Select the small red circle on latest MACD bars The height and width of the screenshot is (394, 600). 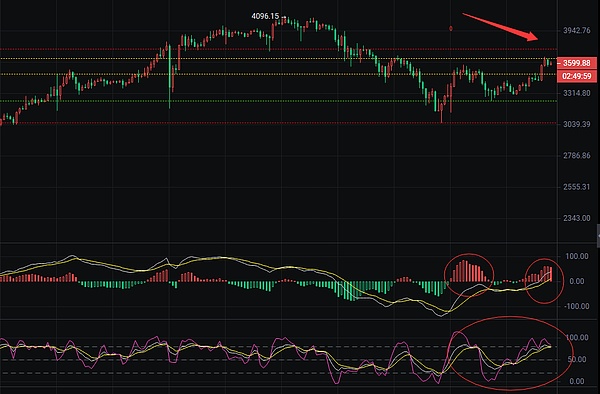tap(544, 281)
